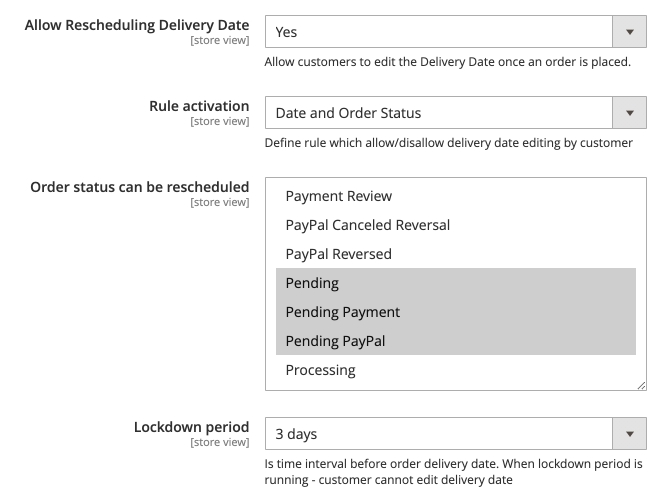Click the "Rule activation" field label

coord(199,105)
